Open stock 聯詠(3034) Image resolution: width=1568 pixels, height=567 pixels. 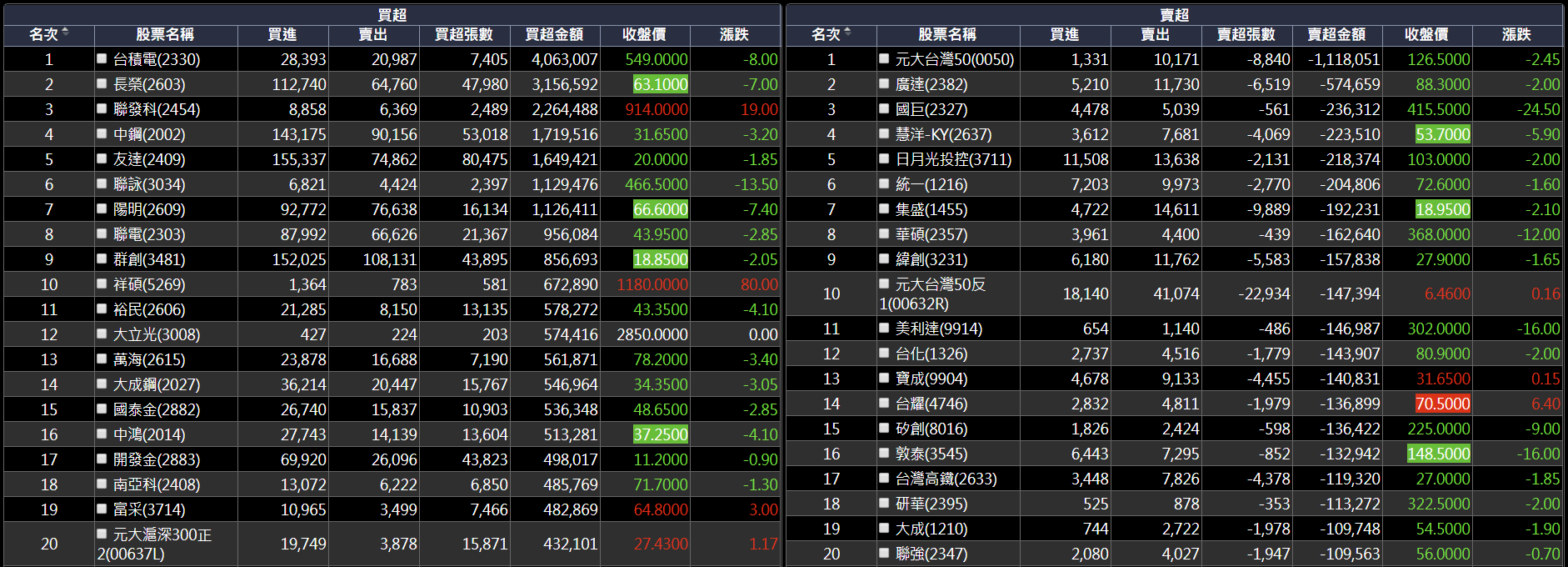(149, 184)
